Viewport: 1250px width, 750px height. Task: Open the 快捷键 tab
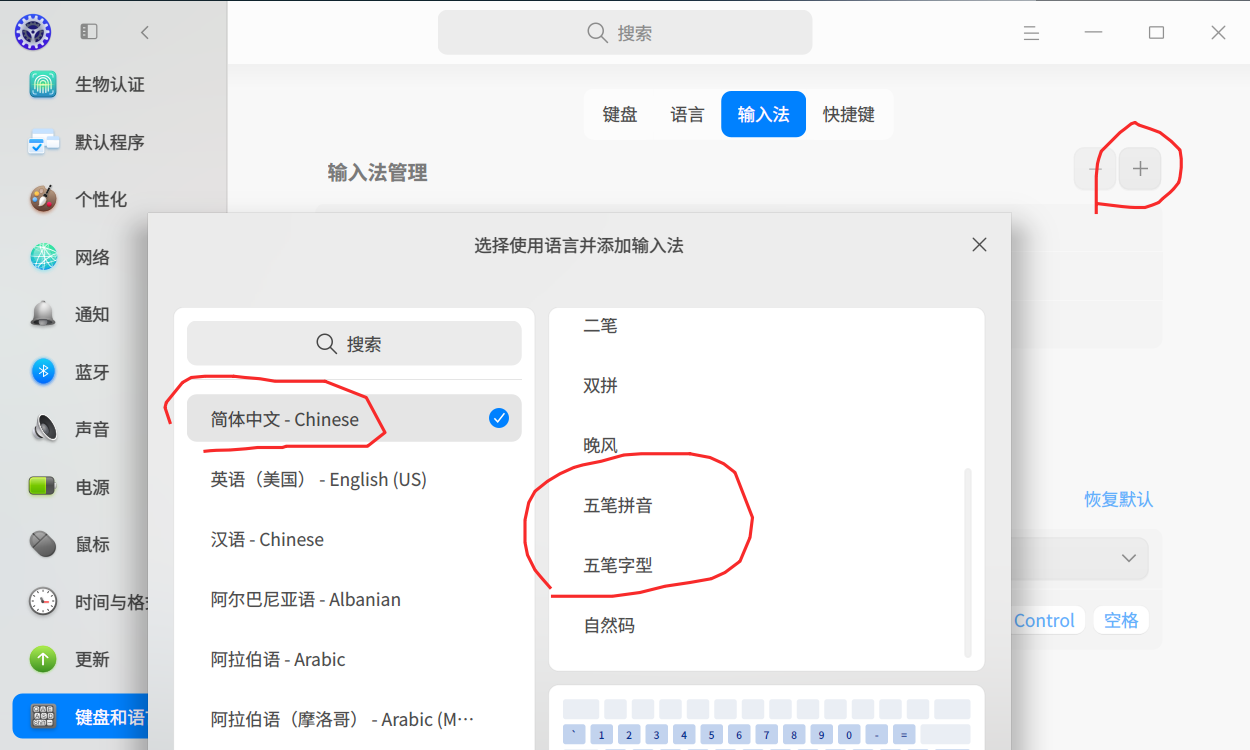(x=849, y=114)
